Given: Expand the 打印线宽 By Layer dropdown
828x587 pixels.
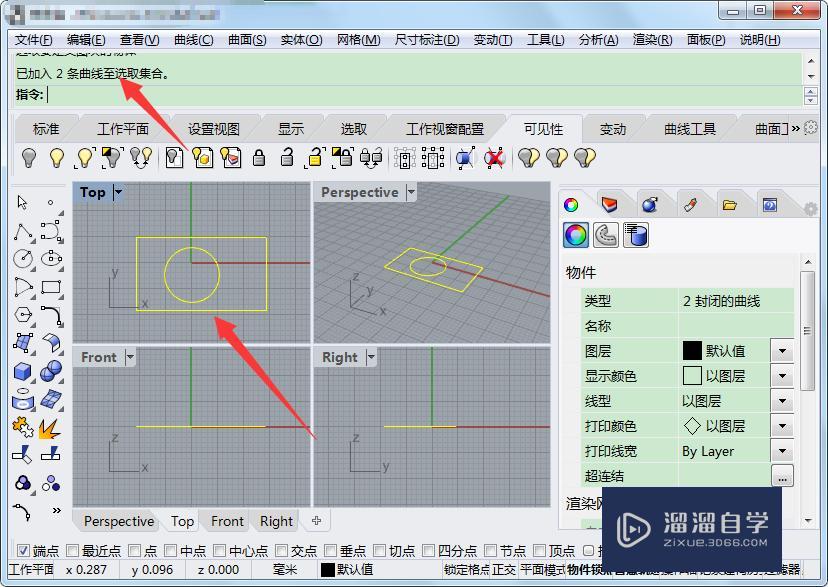Looking at the screenshot, I should click(782, 451).
